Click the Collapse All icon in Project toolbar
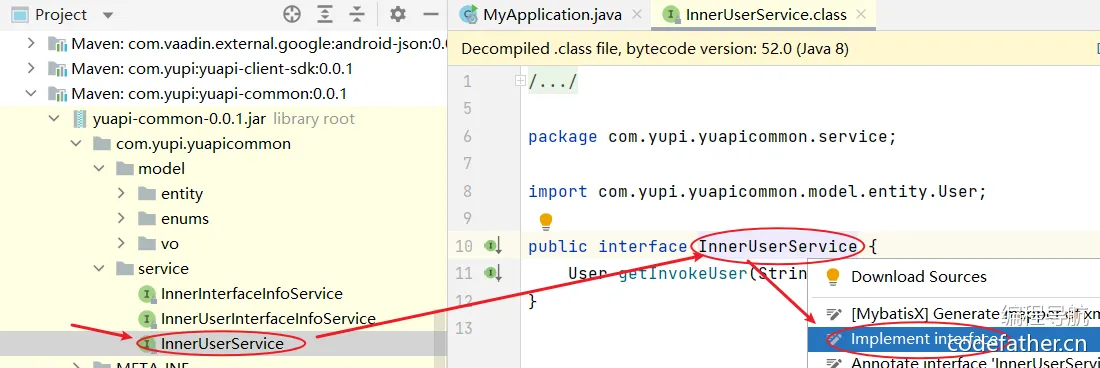The height and width of the screenshot is (368, 1100). (x=358, y=14)
